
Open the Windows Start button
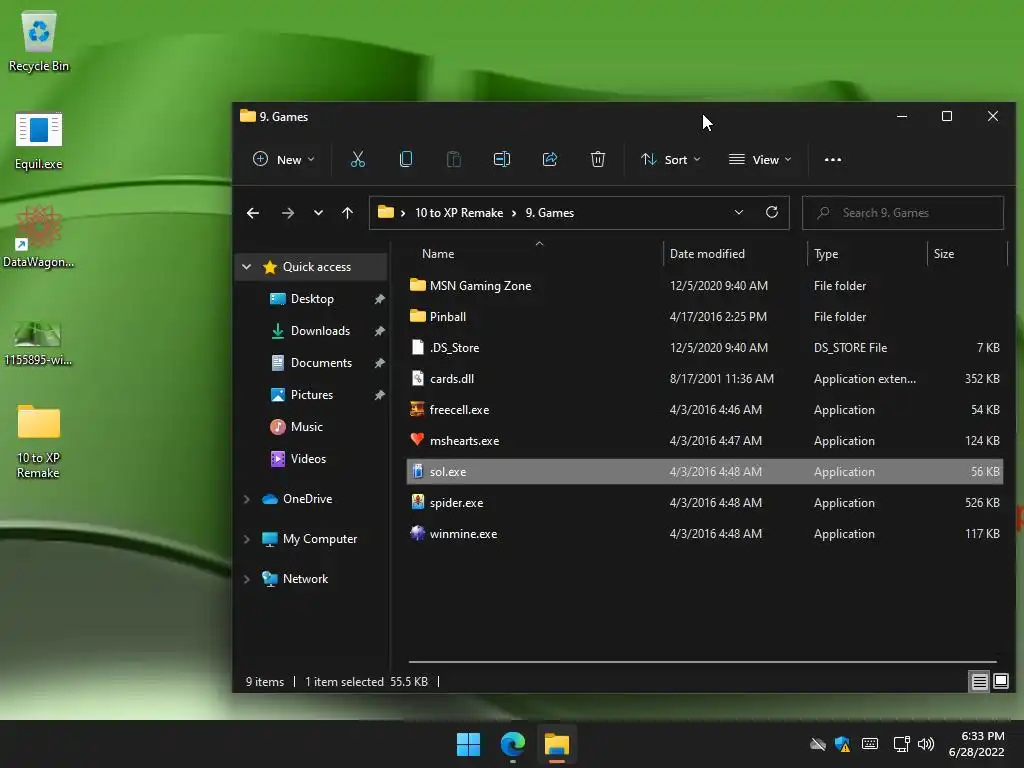pos(468,744)
